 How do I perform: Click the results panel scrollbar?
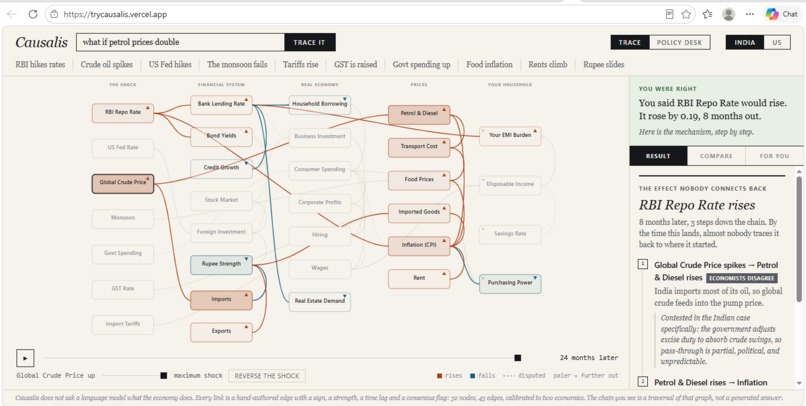(799, 239)
